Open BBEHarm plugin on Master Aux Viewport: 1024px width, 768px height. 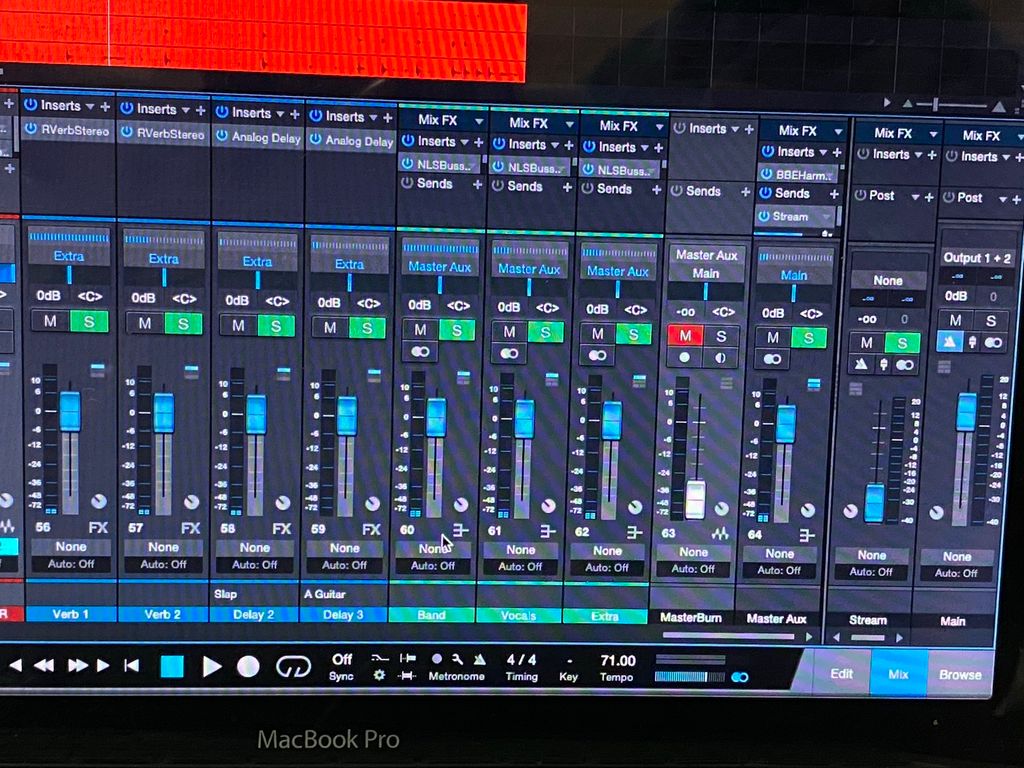pyautogui.click(x=803, y=175)
